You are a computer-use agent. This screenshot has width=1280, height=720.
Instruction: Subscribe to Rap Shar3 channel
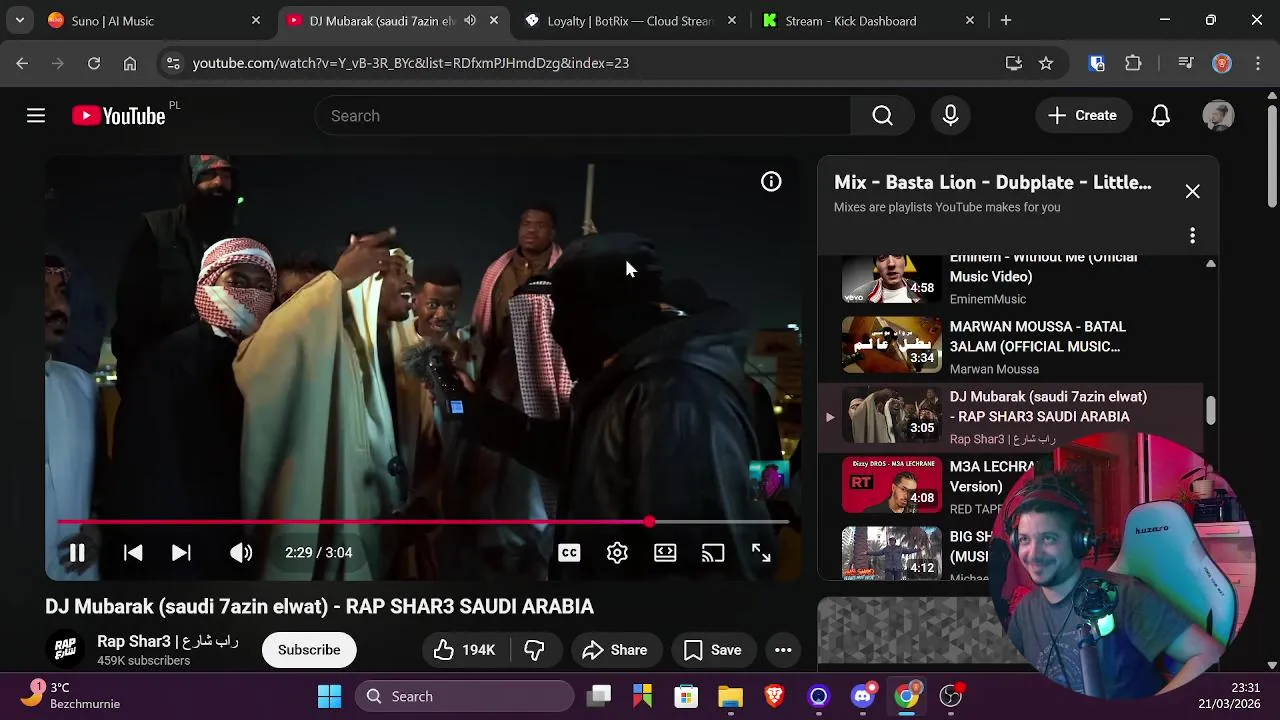[x=309, y=650]
